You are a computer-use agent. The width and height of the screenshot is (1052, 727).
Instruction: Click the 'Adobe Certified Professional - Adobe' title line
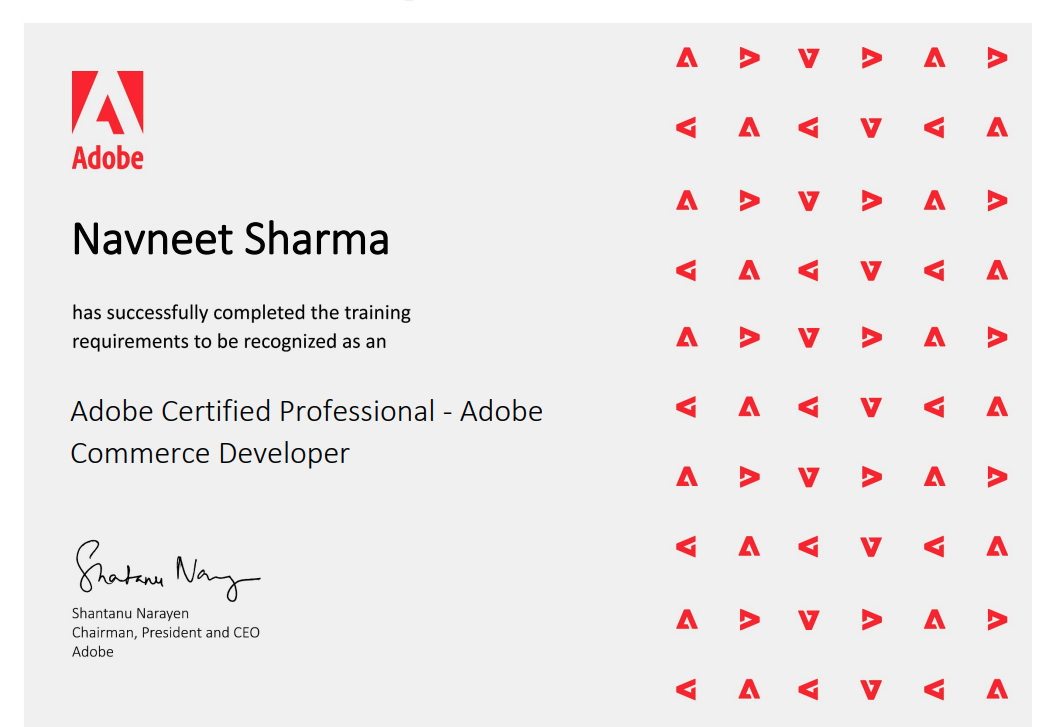(x=306, y=411)
